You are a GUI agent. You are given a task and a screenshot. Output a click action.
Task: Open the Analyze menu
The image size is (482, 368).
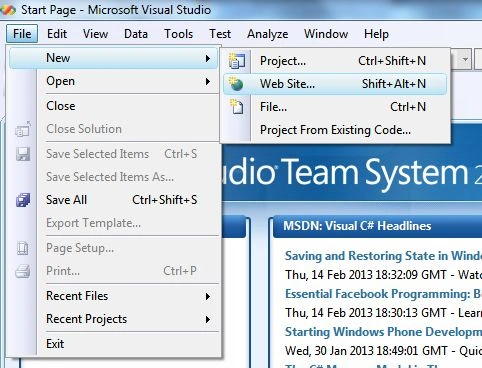click(268, 34)
